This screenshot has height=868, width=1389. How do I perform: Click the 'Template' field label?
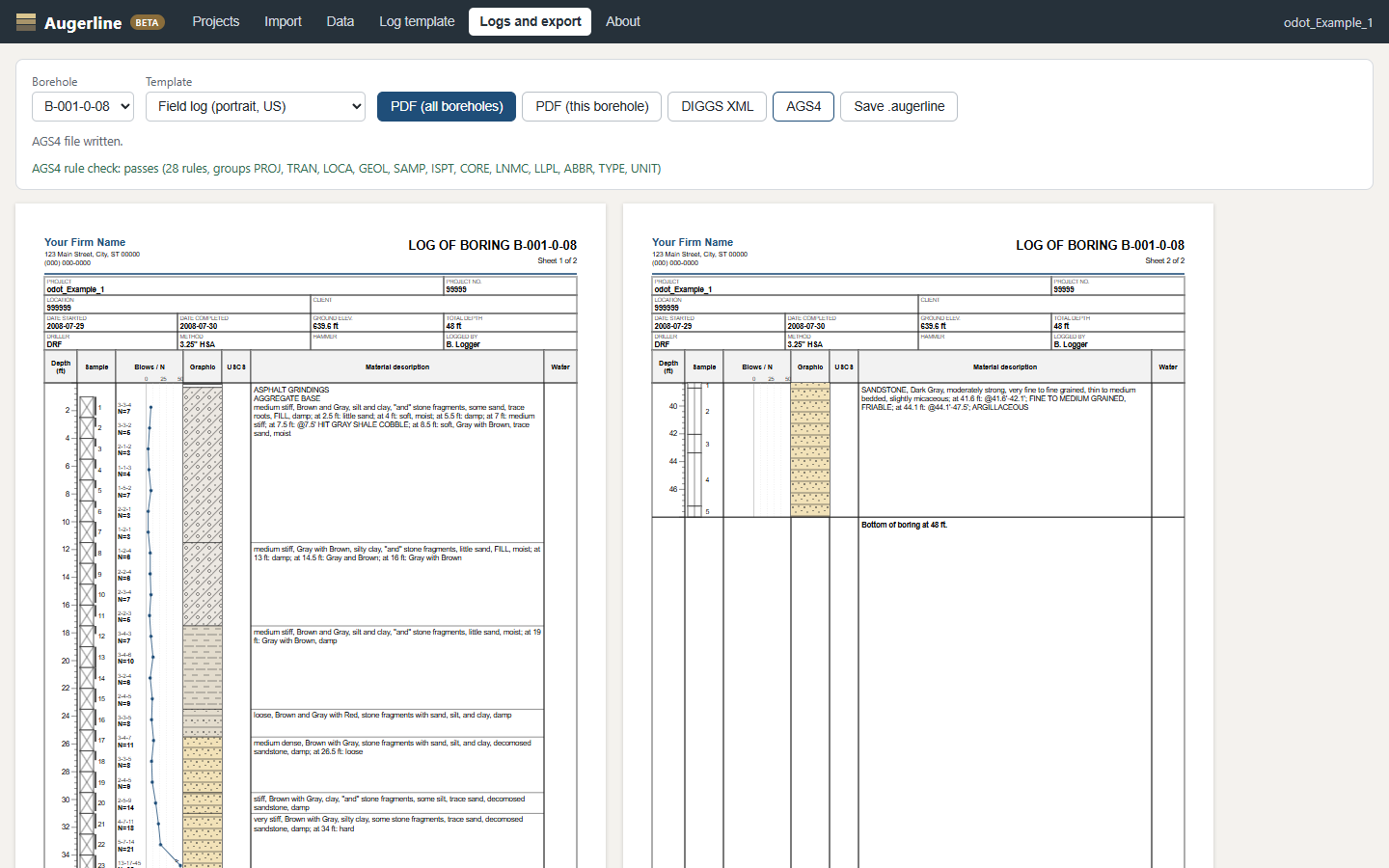pos(169,82)
